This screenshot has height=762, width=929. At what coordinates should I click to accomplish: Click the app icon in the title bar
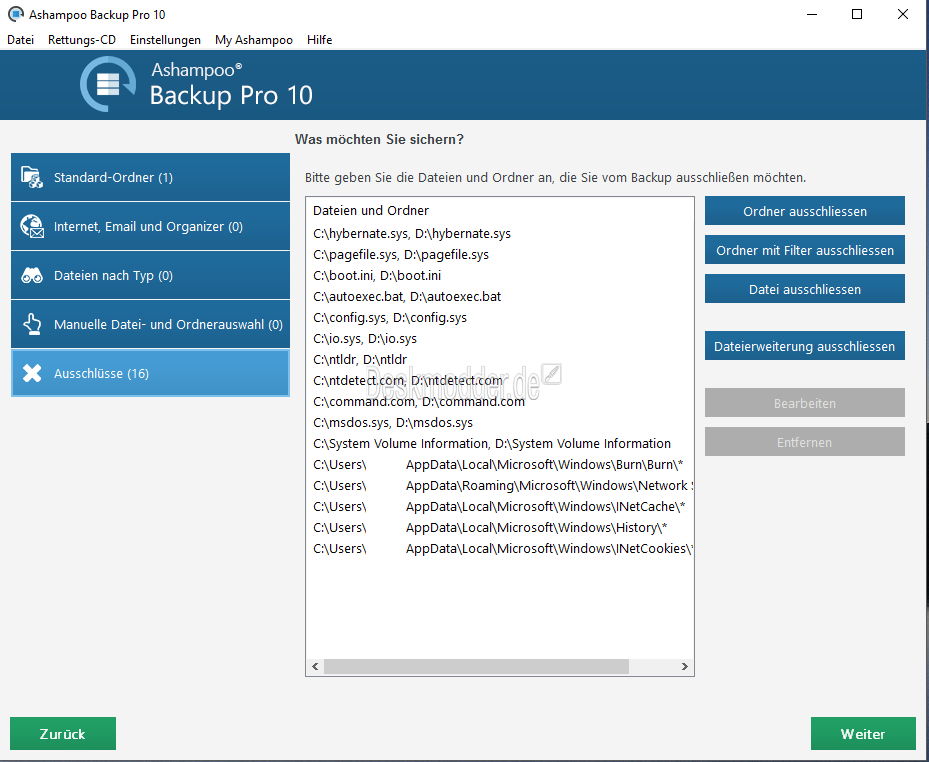click(x=16, y=14)
